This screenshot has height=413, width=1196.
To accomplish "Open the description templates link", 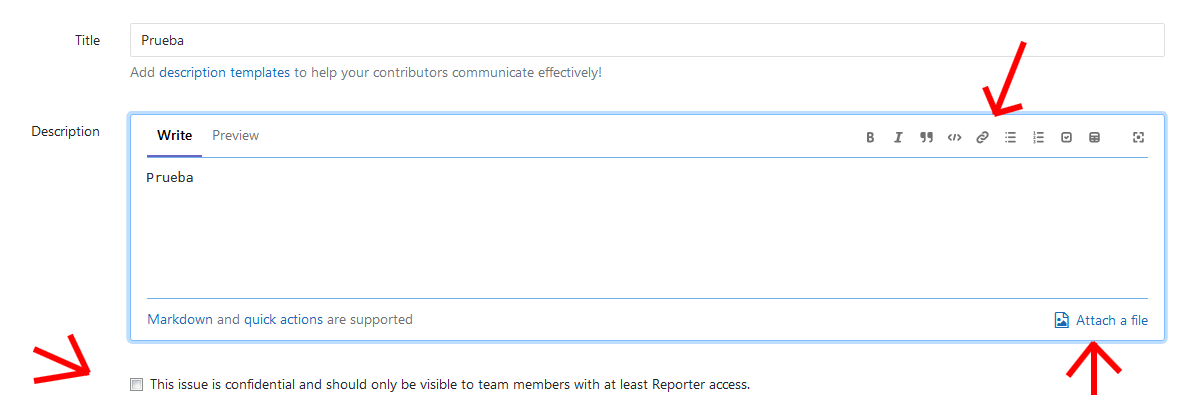I will click(224, 73).
